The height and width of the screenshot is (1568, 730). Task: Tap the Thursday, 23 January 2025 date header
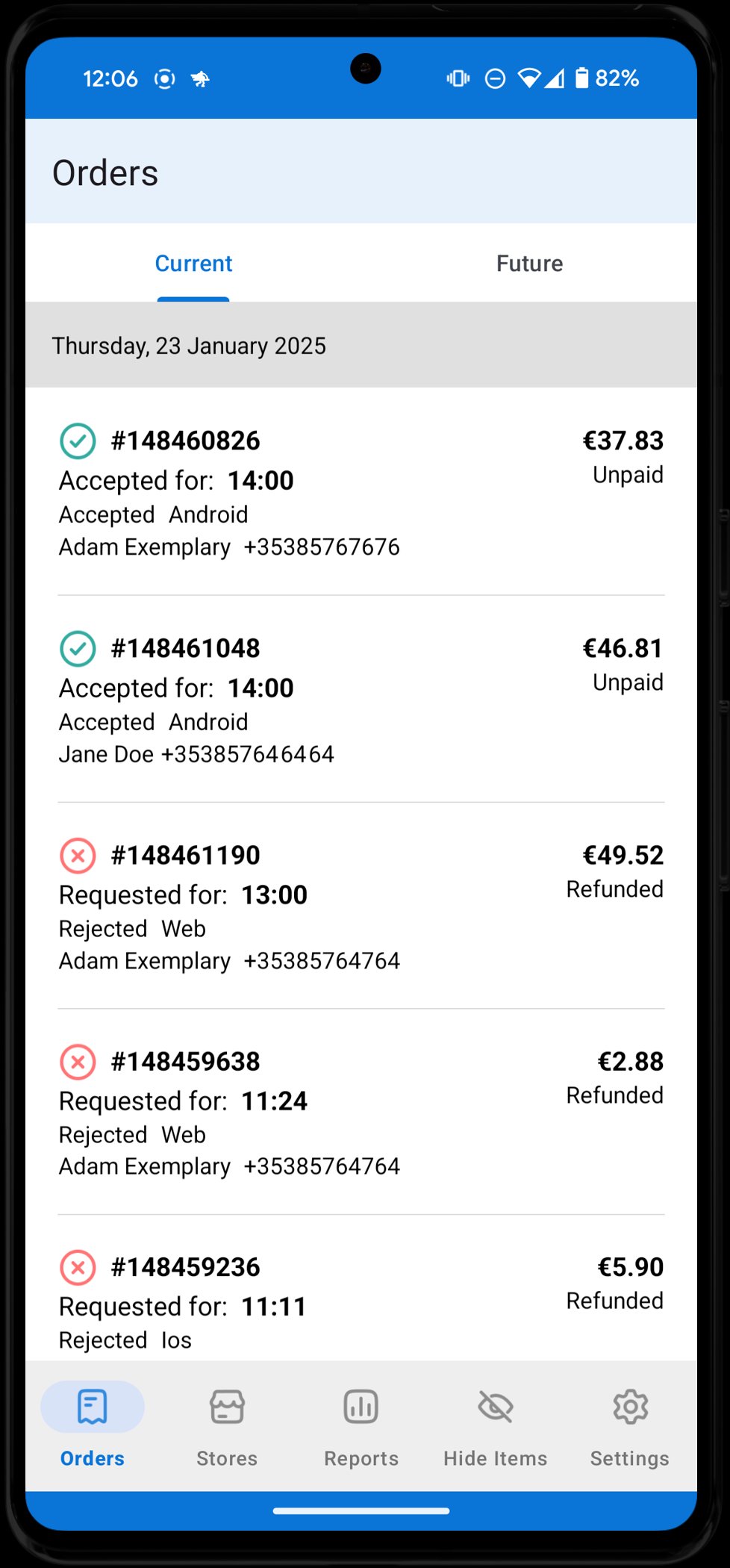(189, 346)
